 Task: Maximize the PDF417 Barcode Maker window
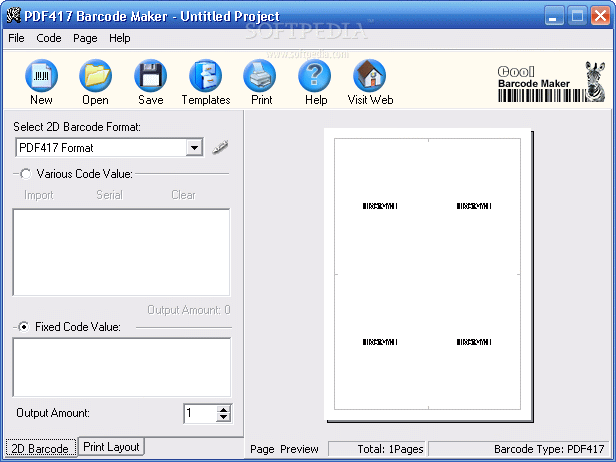tap(577, 16)
